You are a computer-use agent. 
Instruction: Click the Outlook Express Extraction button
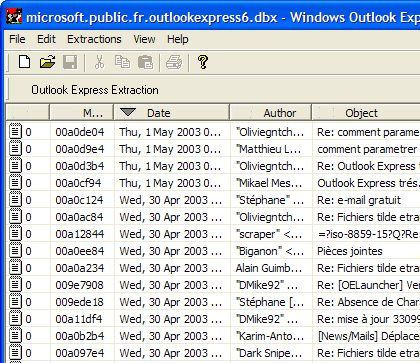(x=95, y=90)
